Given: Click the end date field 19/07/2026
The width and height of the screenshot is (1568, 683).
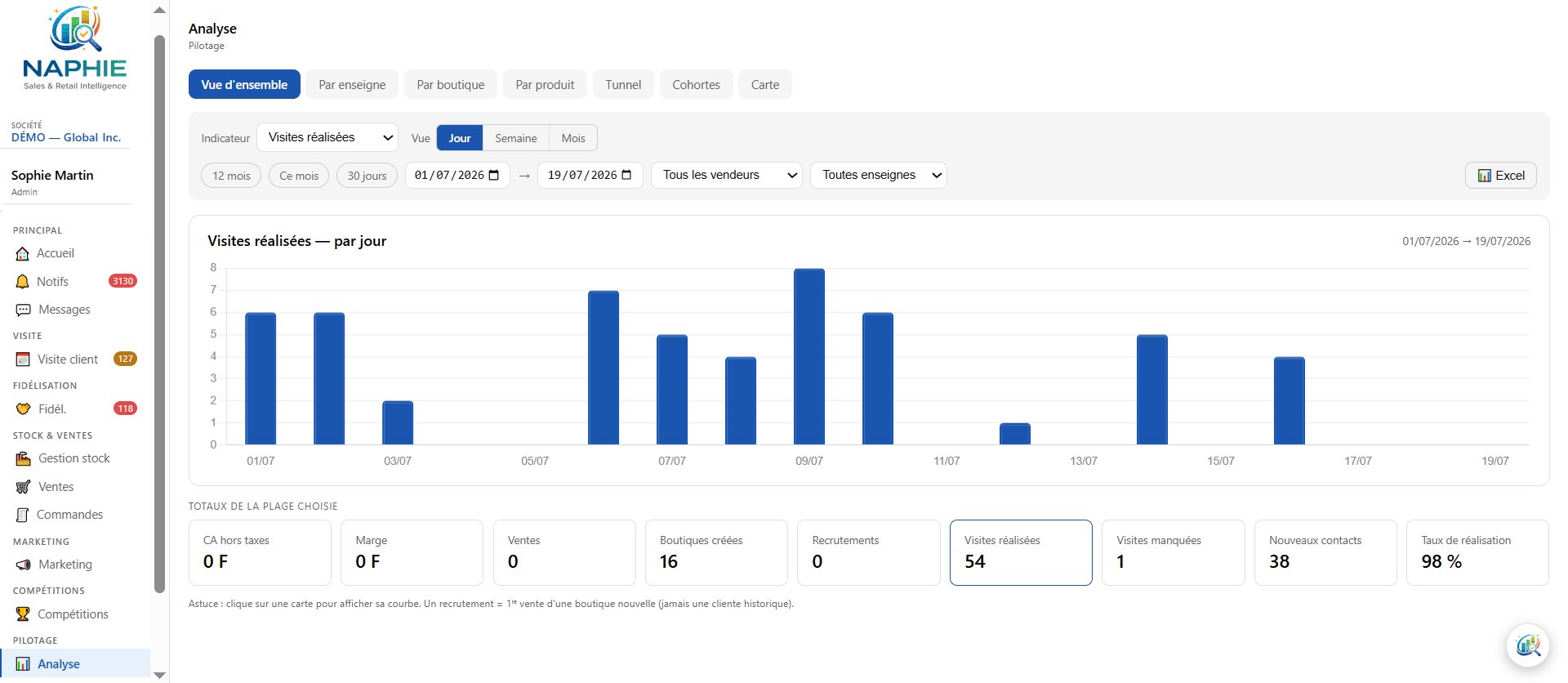Looking at the screenshot, I should (x=590, y=176).
